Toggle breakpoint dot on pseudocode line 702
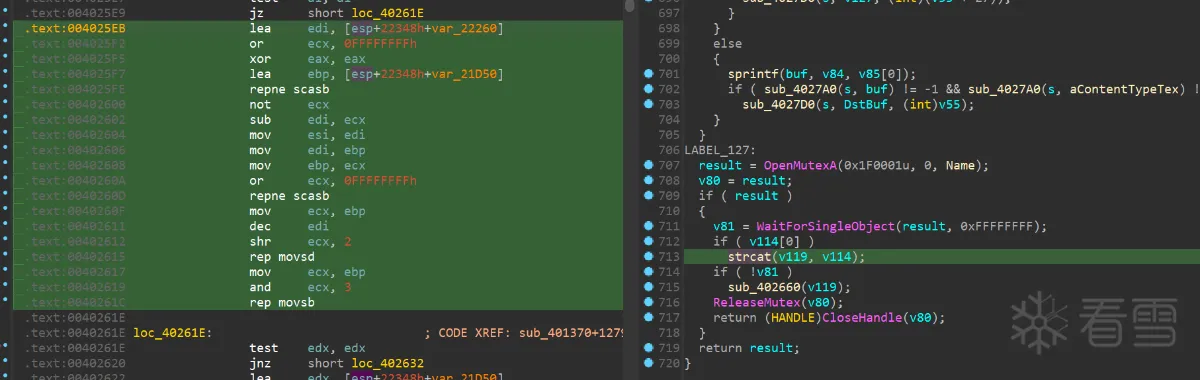Viewport: 1200px width, 380px height. (649, 90)
